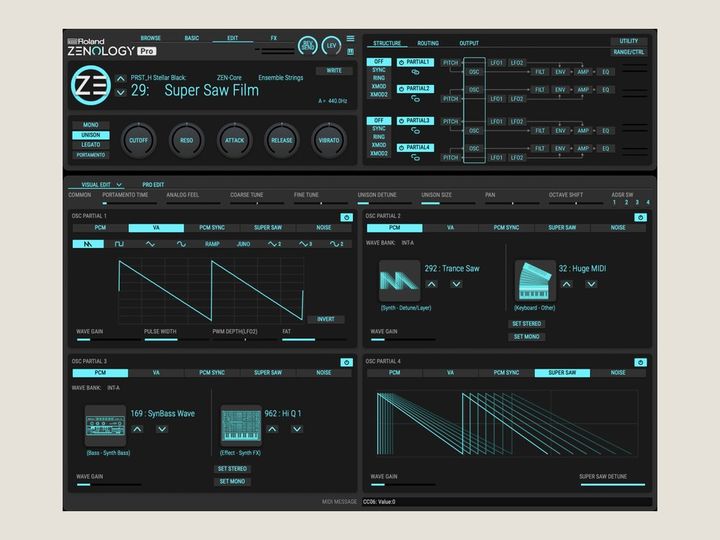Adjust the UNISON DETUNE slider

pyautogui.click(x=385, y=203)
